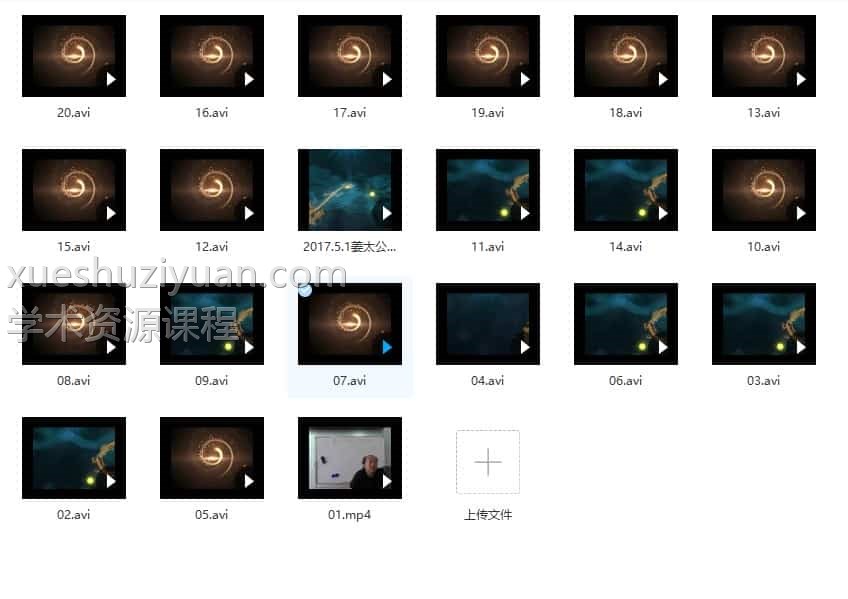Open the 01.mp4 video thumbnail
Image resolution: width=848 pixels, height=599 pixels.
coord(349,458)
